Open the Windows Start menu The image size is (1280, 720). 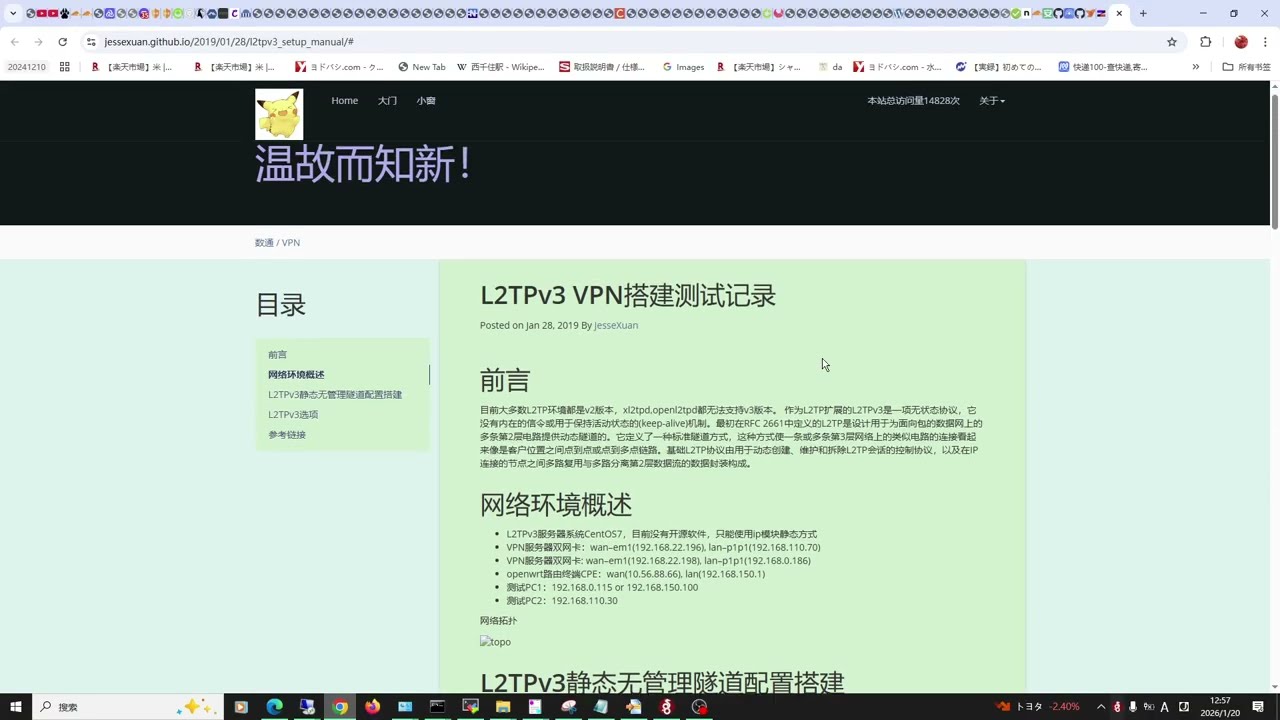pos(15,707)
